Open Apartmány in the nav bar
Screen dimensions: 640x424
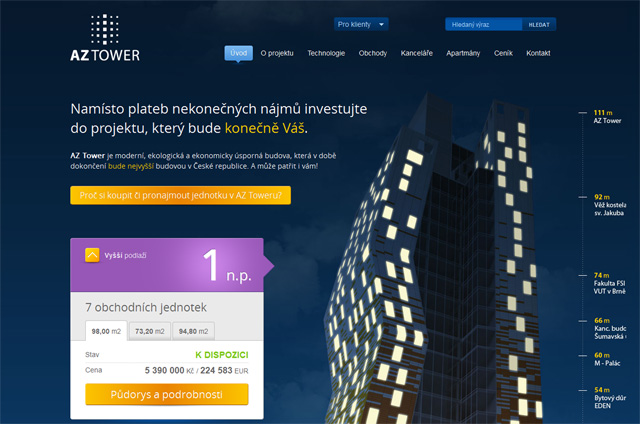pyautogui.click(x=463, y=53)
